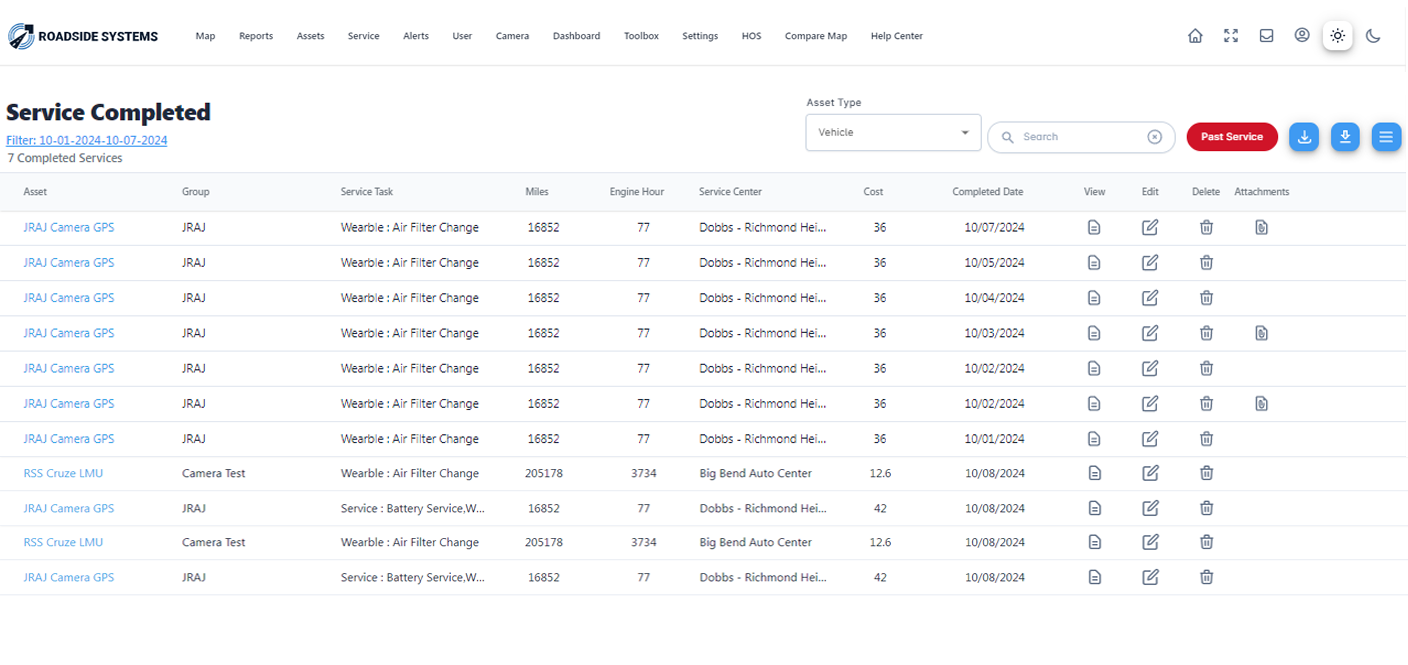Click inside the Search input field
1408x665 pixels.
coord(1080,137)
